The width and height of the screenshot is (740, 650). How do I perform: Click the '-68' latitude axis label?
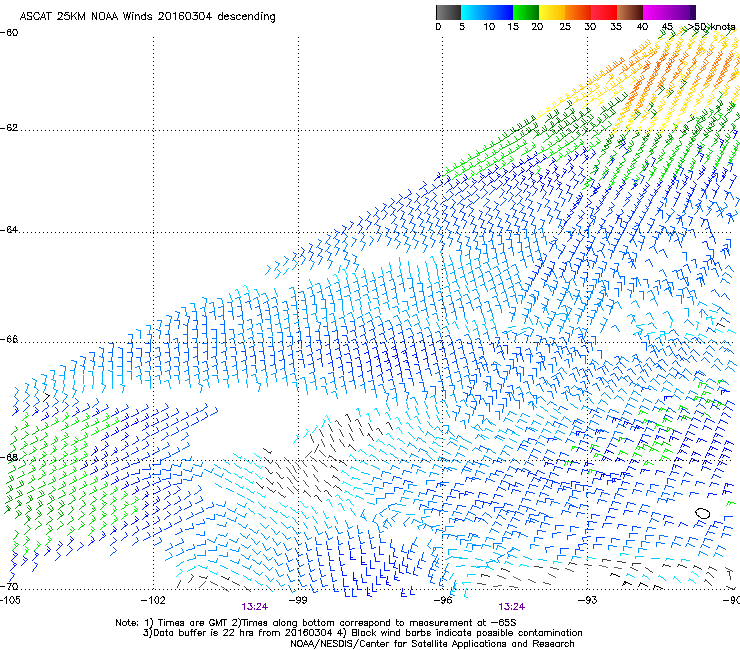pyautogui.click(x=9, y=457)
